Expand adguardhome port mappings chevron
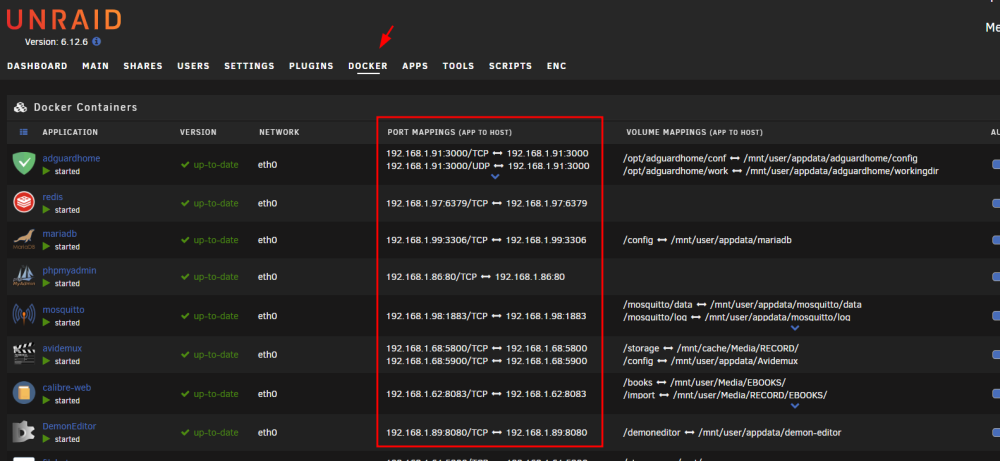 pyautogui.click(x=494, y=177)
